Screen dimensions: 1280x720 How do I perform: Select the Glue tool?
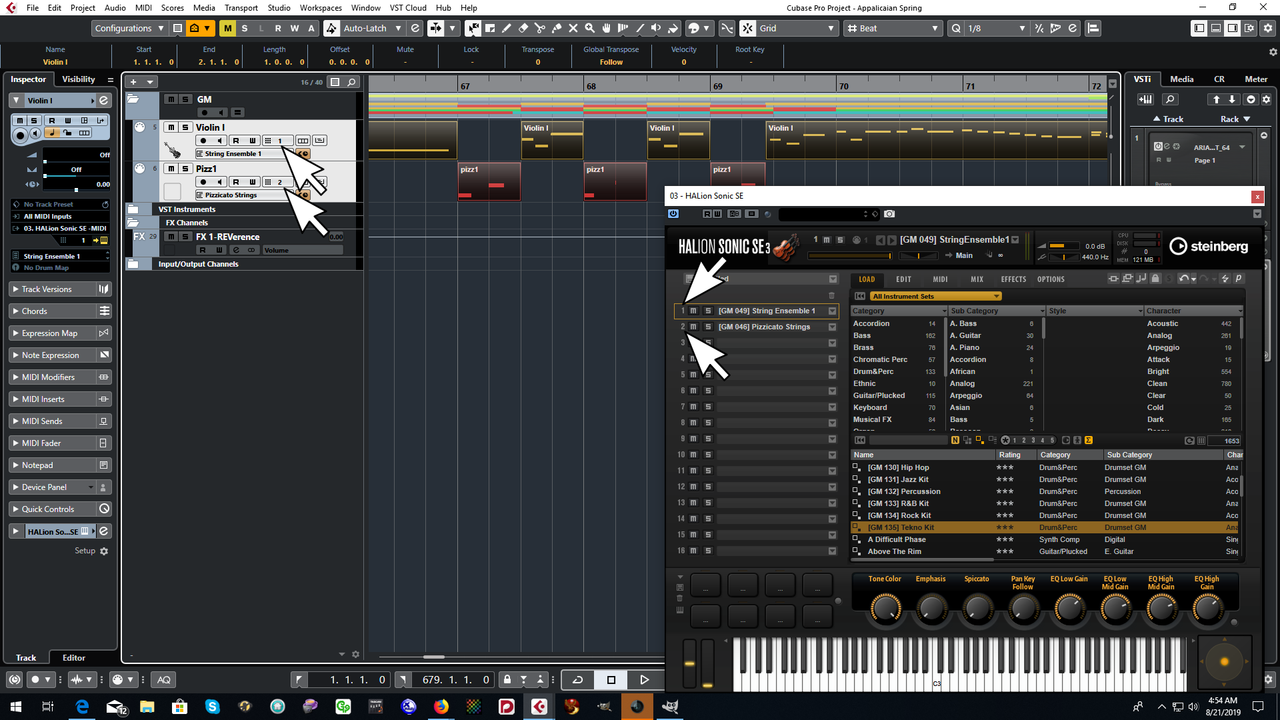click(556, 28)
